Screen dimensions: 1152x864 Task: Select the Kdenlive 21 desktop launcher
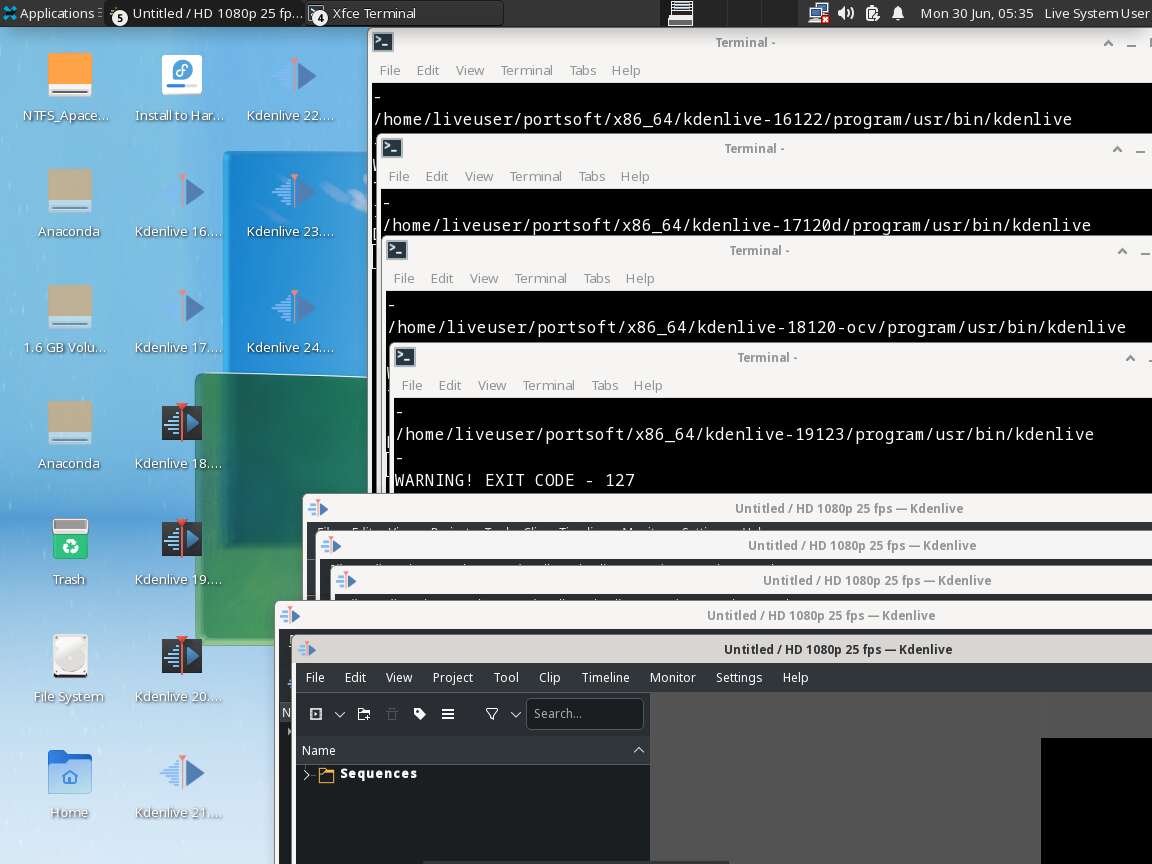point(181,784)
